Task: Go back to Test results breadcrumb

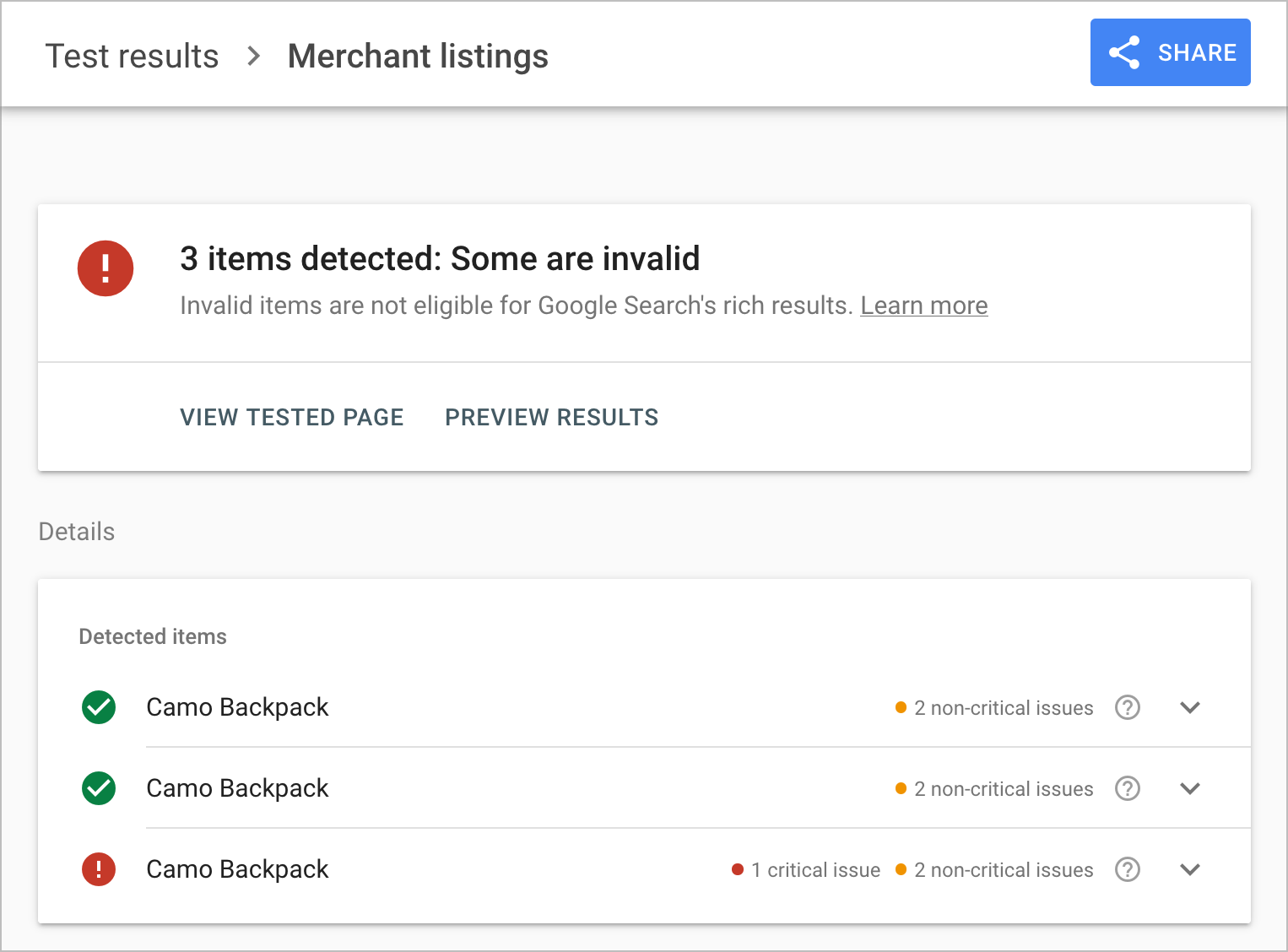Action: 132,57
